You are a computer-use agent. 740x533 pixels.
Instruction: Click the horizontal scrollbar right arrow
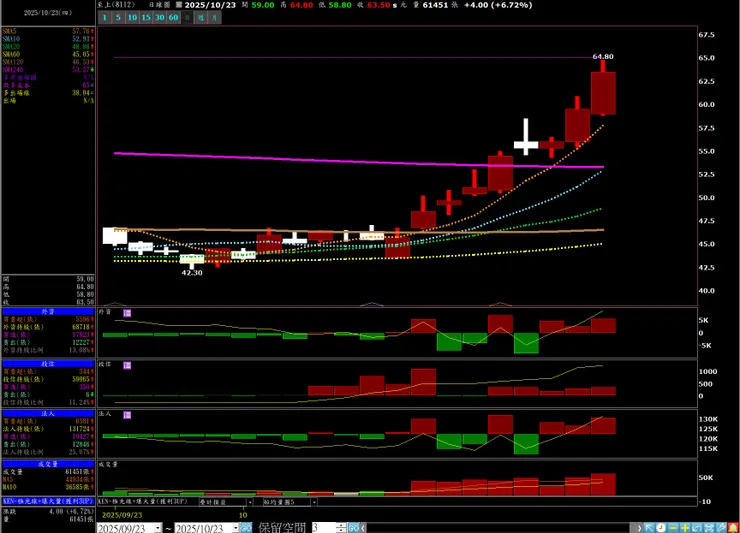(639, 528)
